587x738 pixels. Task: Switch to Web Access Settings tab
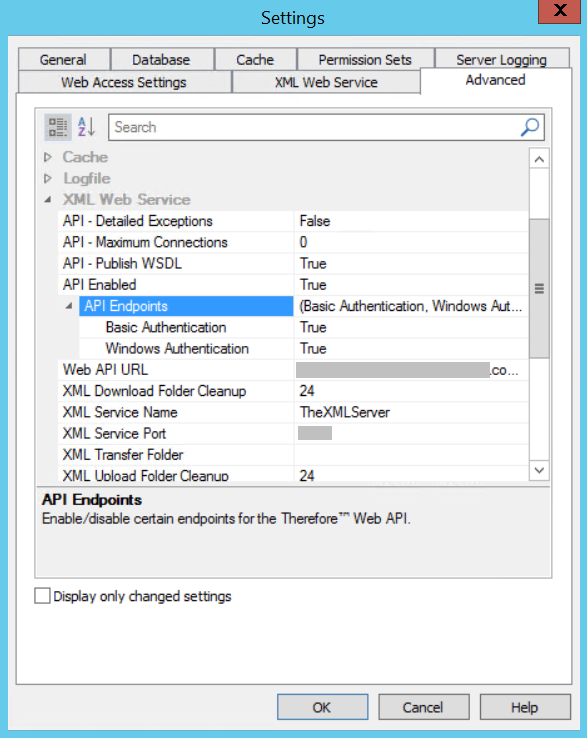[124, 82]
